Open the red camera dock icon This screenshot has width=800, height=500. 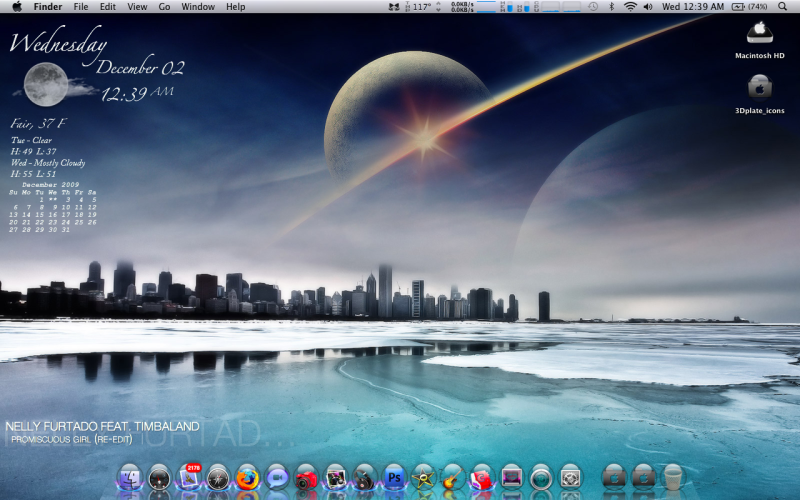(306, 479)
